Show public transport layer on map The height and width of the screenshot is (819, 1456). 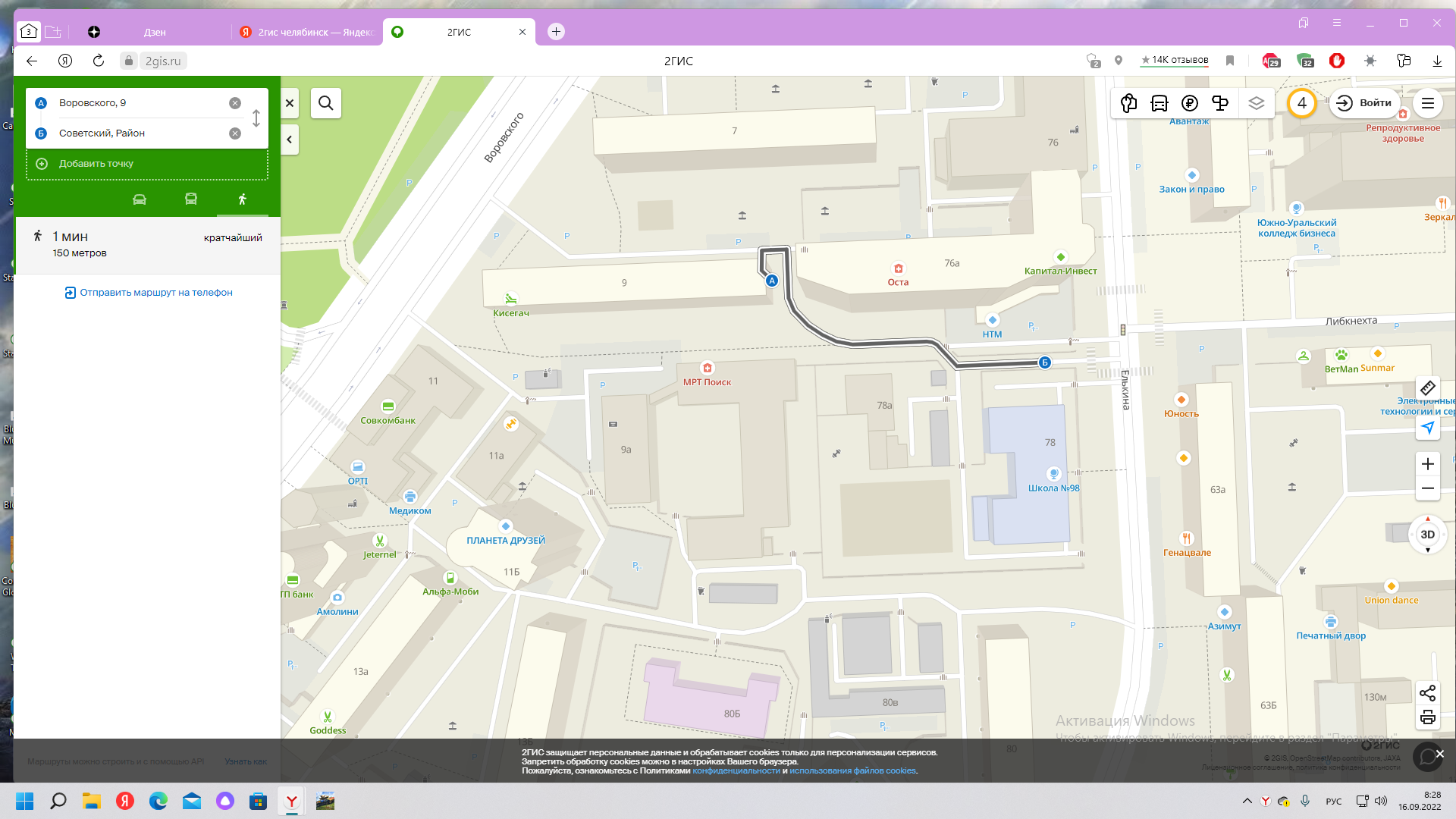(x=1159, y=103)
